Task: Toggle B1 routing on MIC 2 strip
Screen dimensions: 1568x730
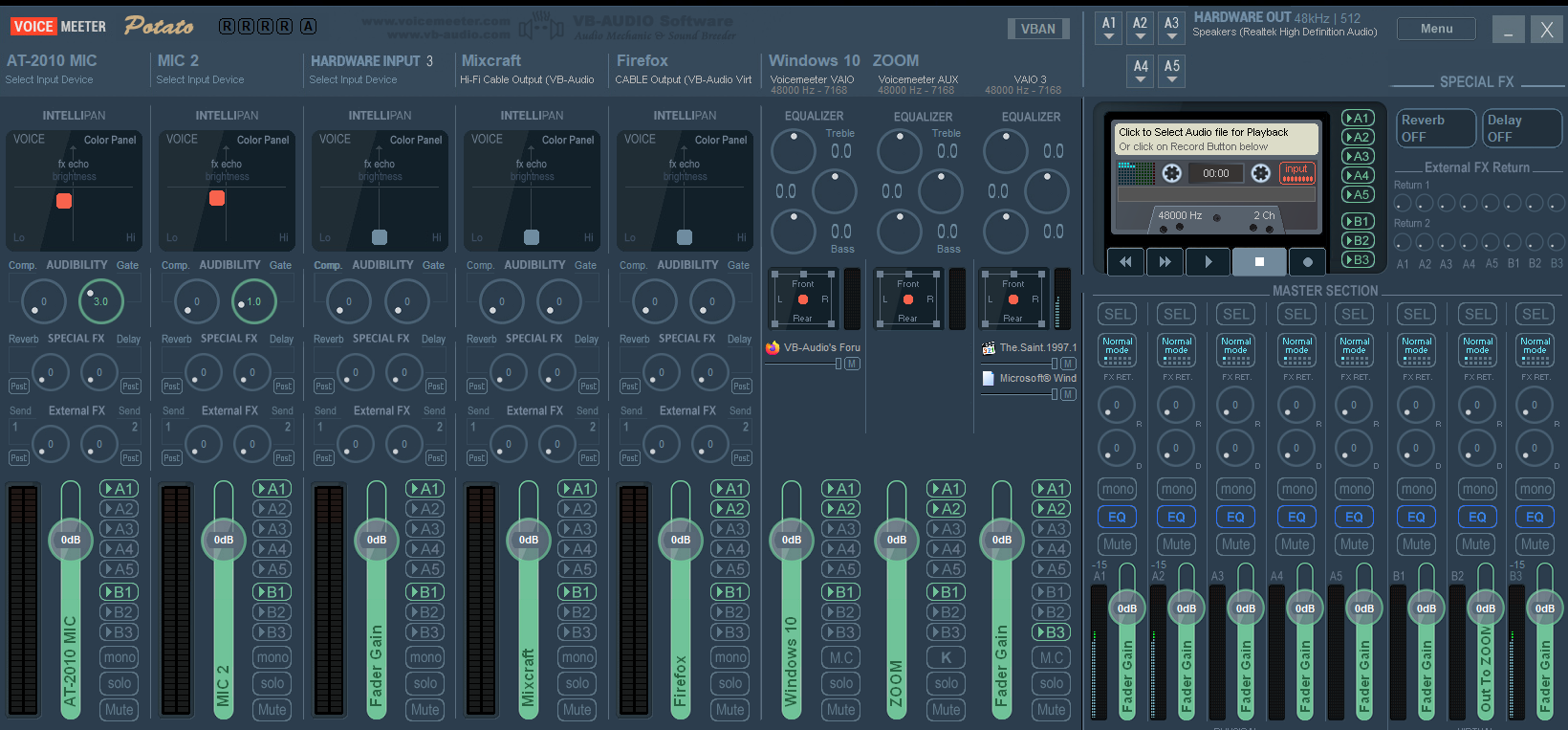Action: [x=272, y=592]
